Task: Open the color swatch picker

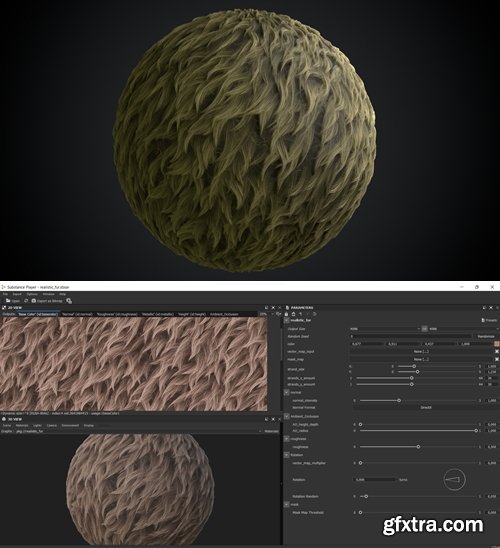Action: point(497,344)
